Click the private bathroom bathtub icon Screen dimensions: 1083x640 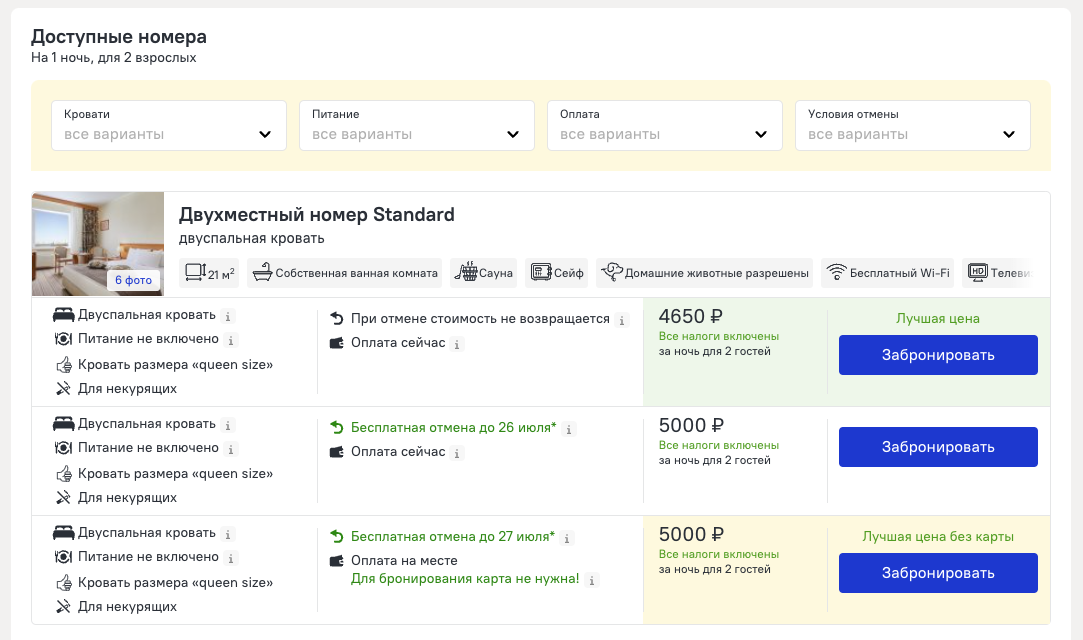pyautogui.click(x=262, y=273)
